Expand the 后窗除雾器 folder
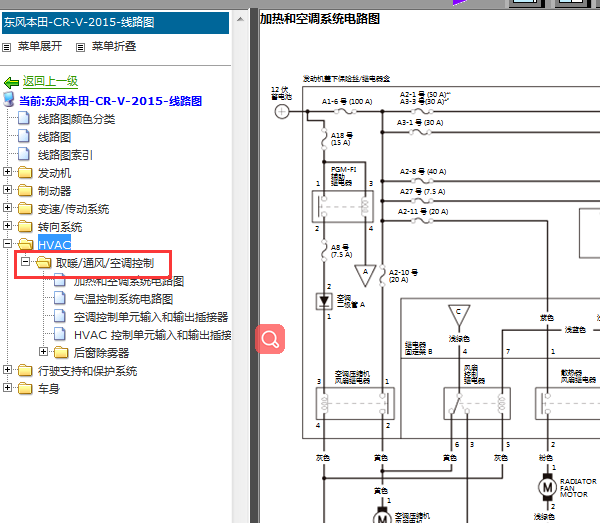The width and height of the screenshot is (600, 523). [x=43, y=351]
